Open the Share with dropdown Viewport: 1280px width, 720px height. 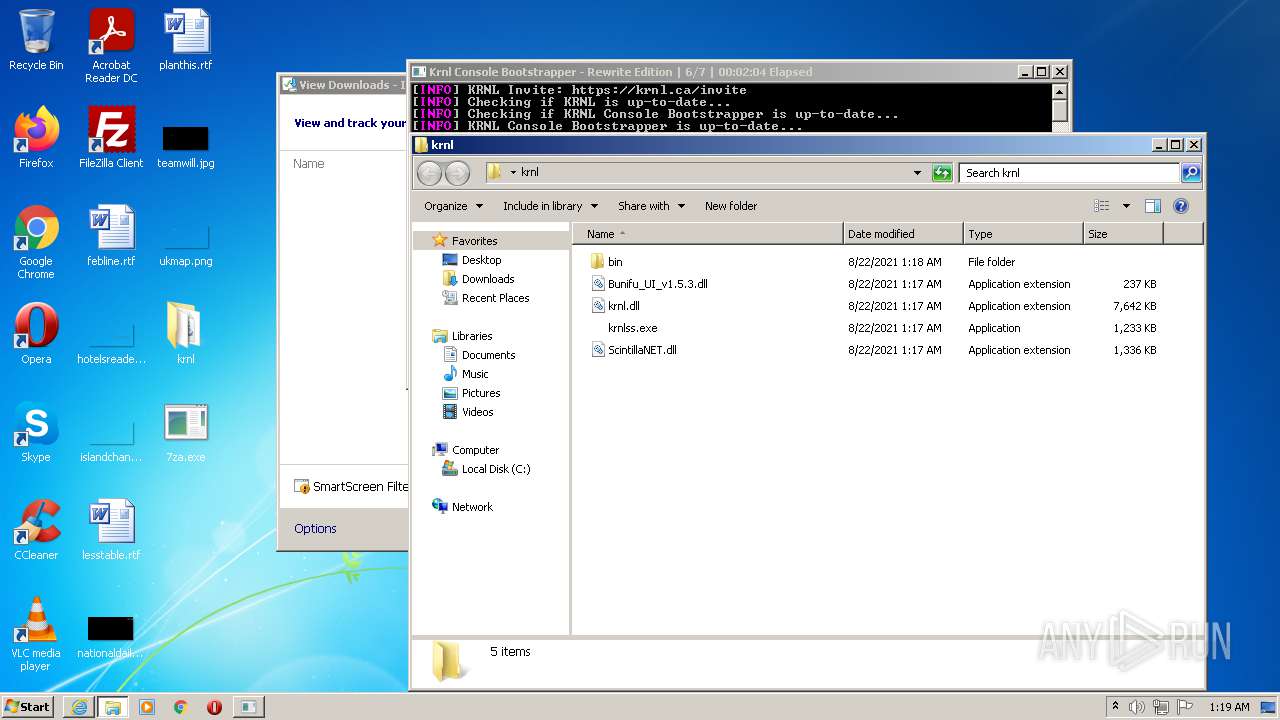[651, 206]
